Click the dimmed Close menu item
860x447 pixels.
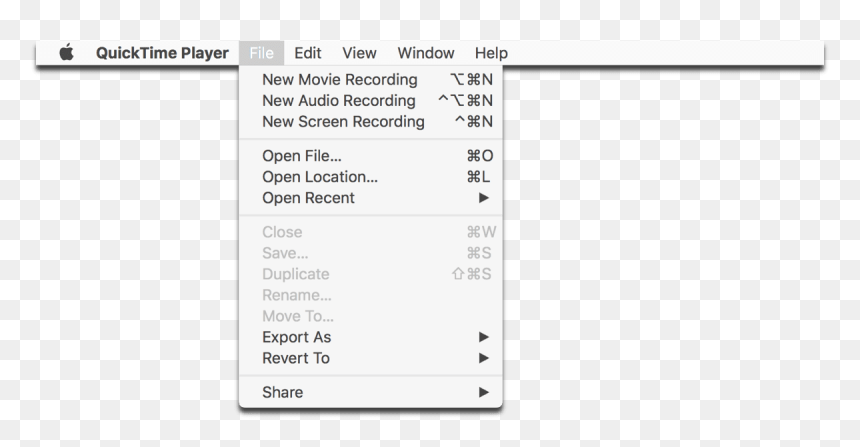(371, 232)
